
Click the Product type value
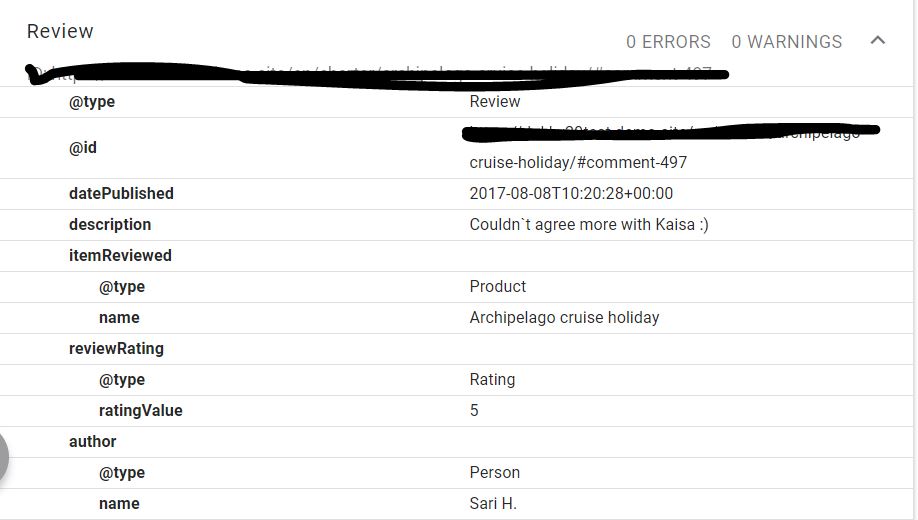pyautogui.click(x=498, y=287)
